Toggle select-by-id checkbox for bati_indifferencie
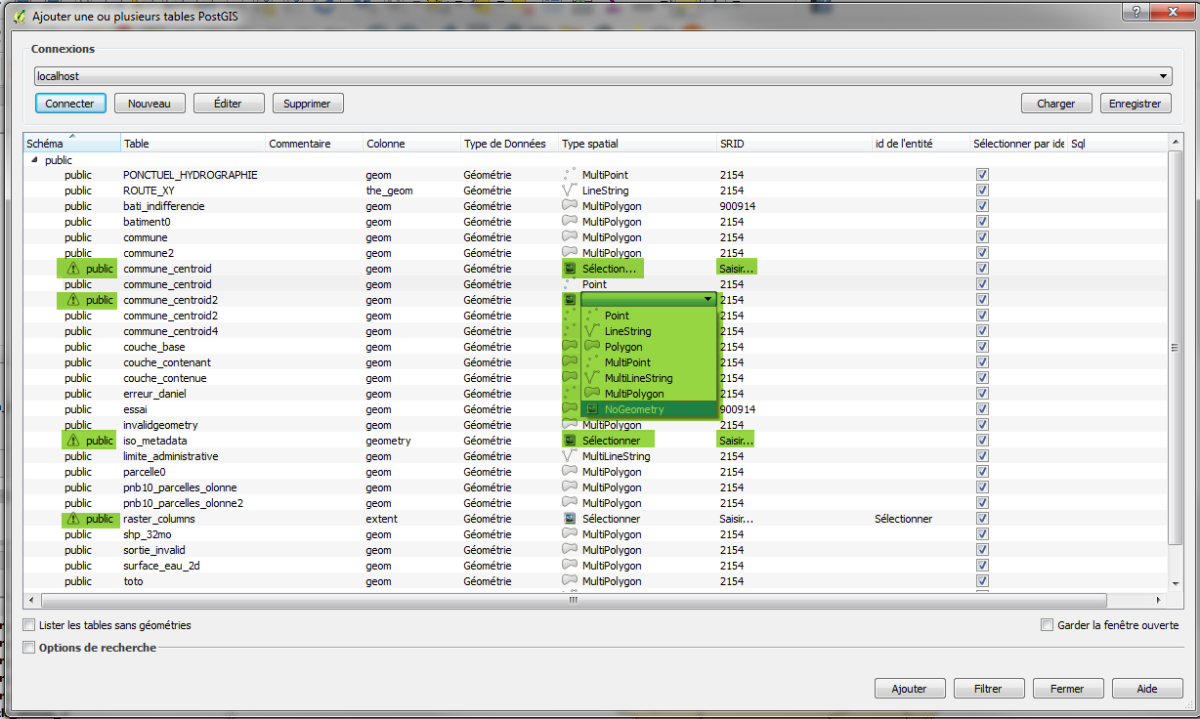Viewport: 1200px width, 719px height. (x=982, y=206)
